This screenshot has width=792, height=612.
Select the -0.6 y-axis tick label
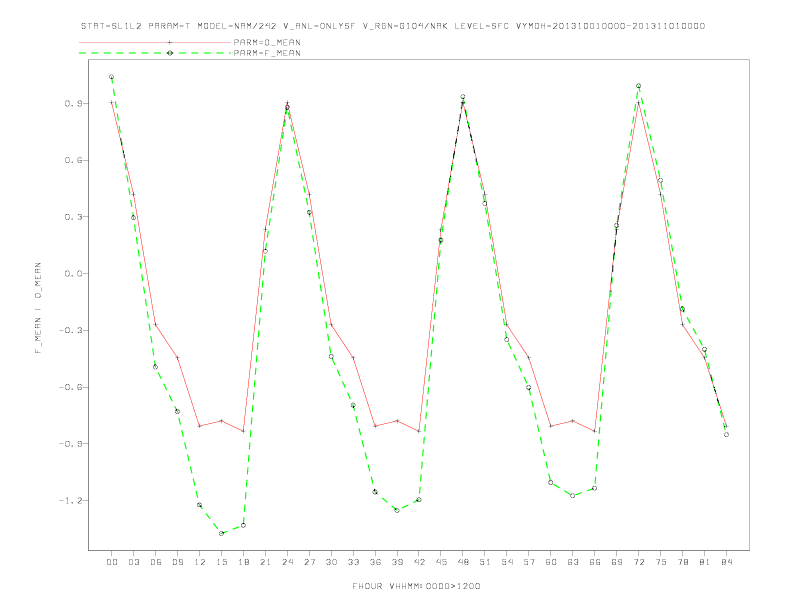click(x=71, y=387)
